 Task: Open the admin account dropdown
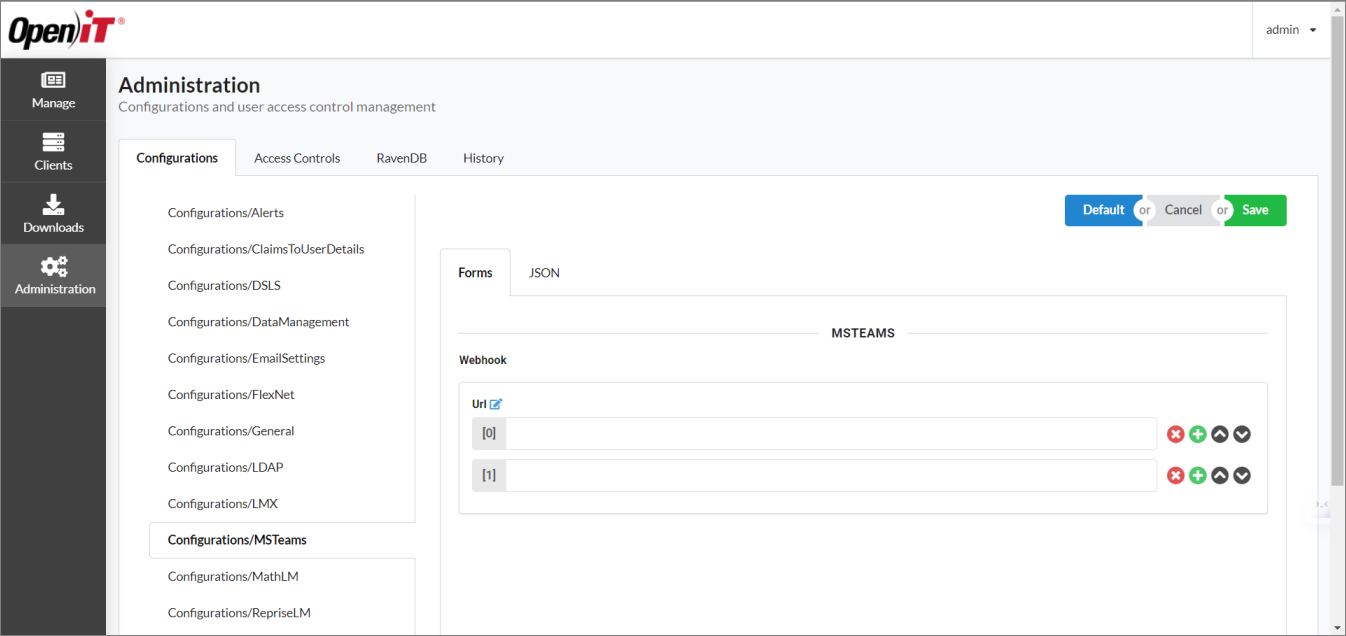[1290, 29]
